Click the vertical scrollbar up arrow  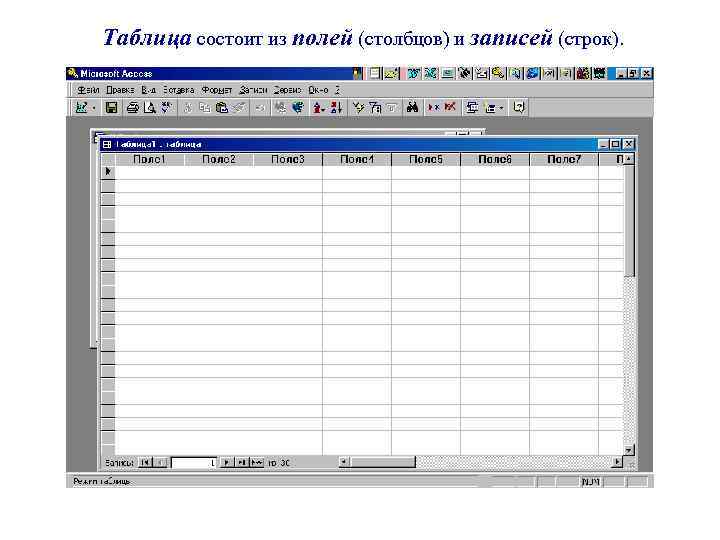click(629, 159)
